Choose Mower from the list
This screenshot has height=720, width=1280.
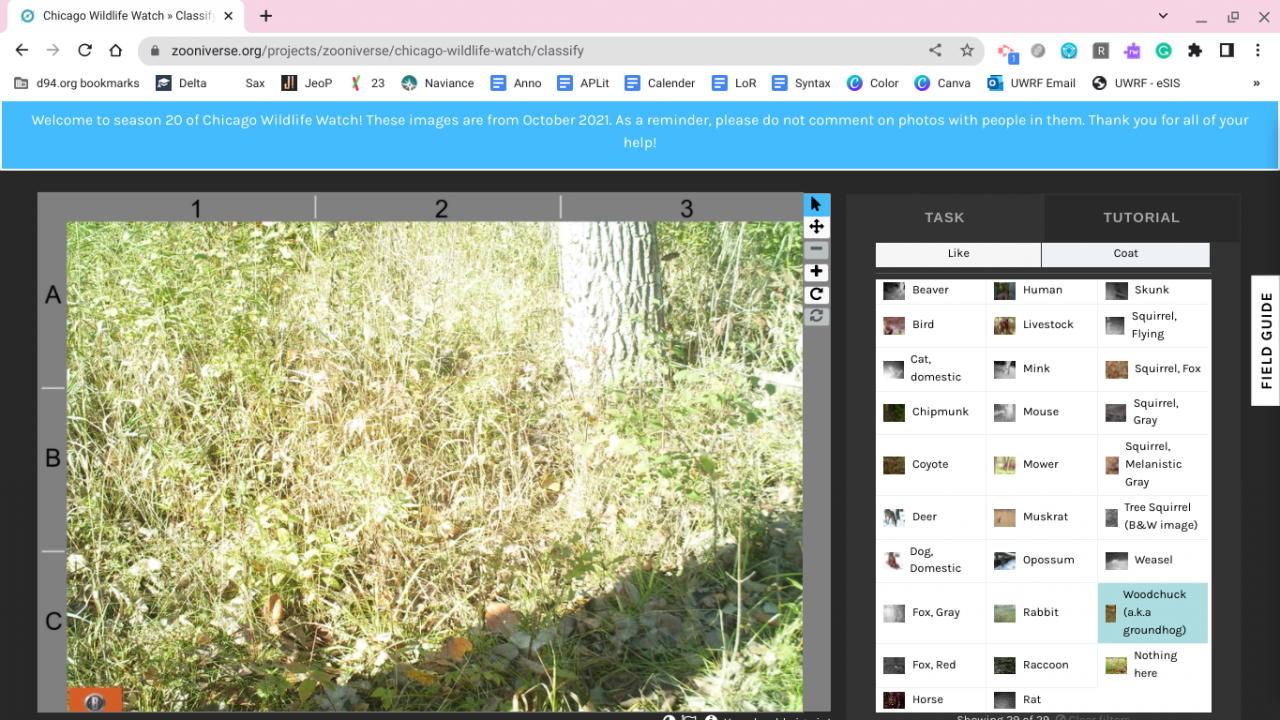[x=1042, y=465]
